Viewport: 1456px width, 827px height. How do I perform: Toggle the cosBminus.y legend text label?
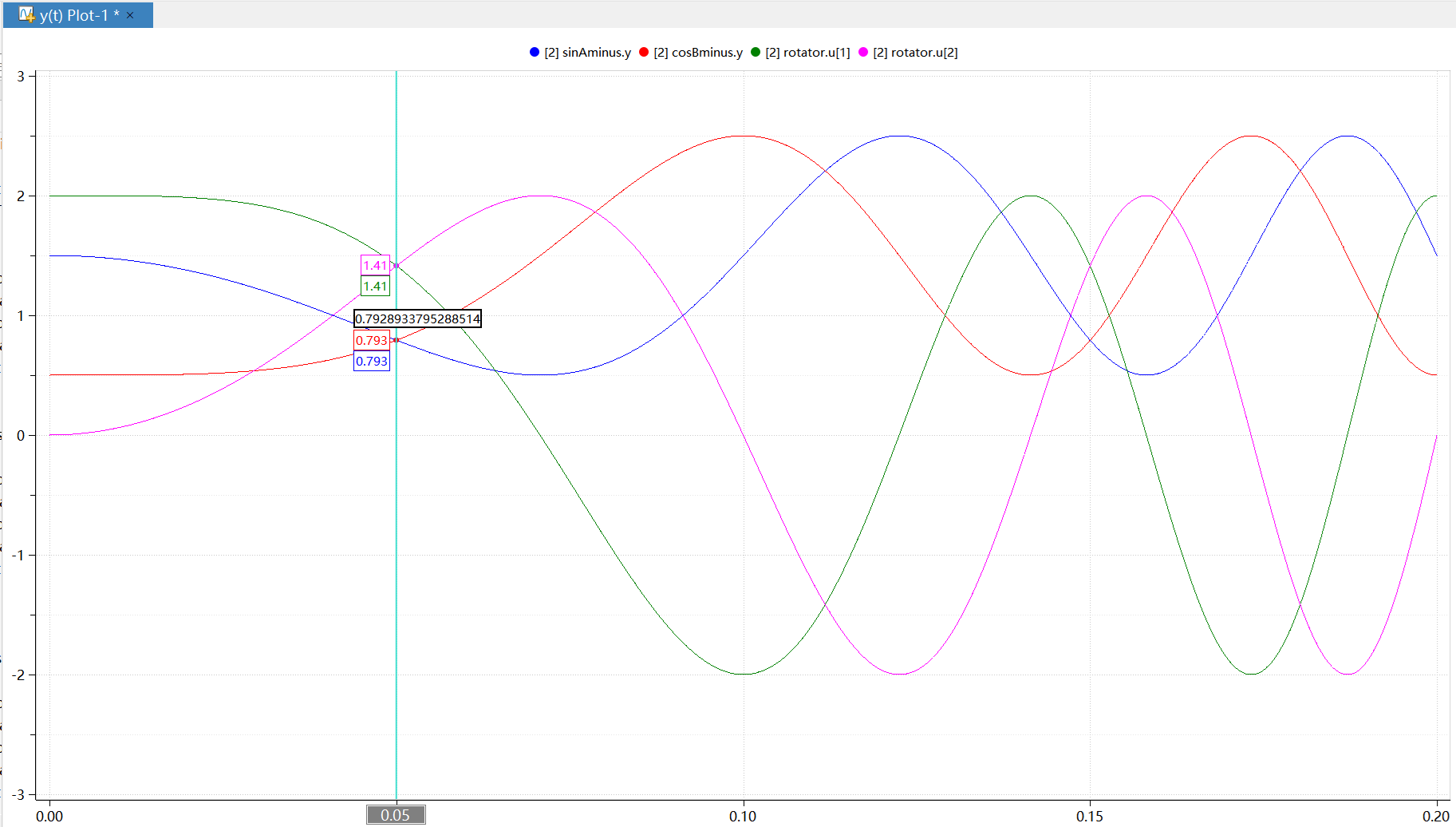[x=698, y=53]
